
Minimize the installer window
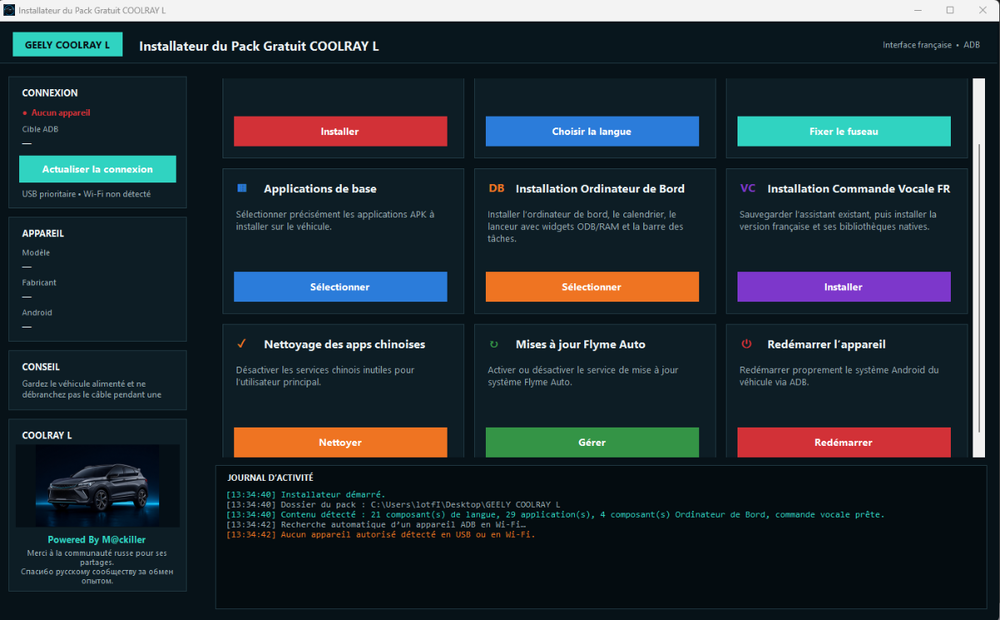[x=918, y=10]
